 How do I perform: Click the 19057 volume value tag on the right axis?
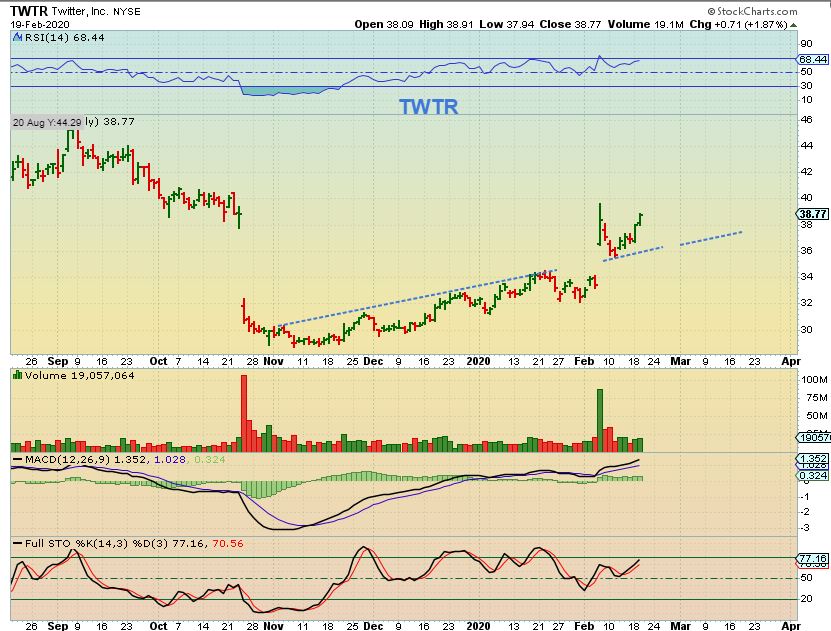(814, 437)
